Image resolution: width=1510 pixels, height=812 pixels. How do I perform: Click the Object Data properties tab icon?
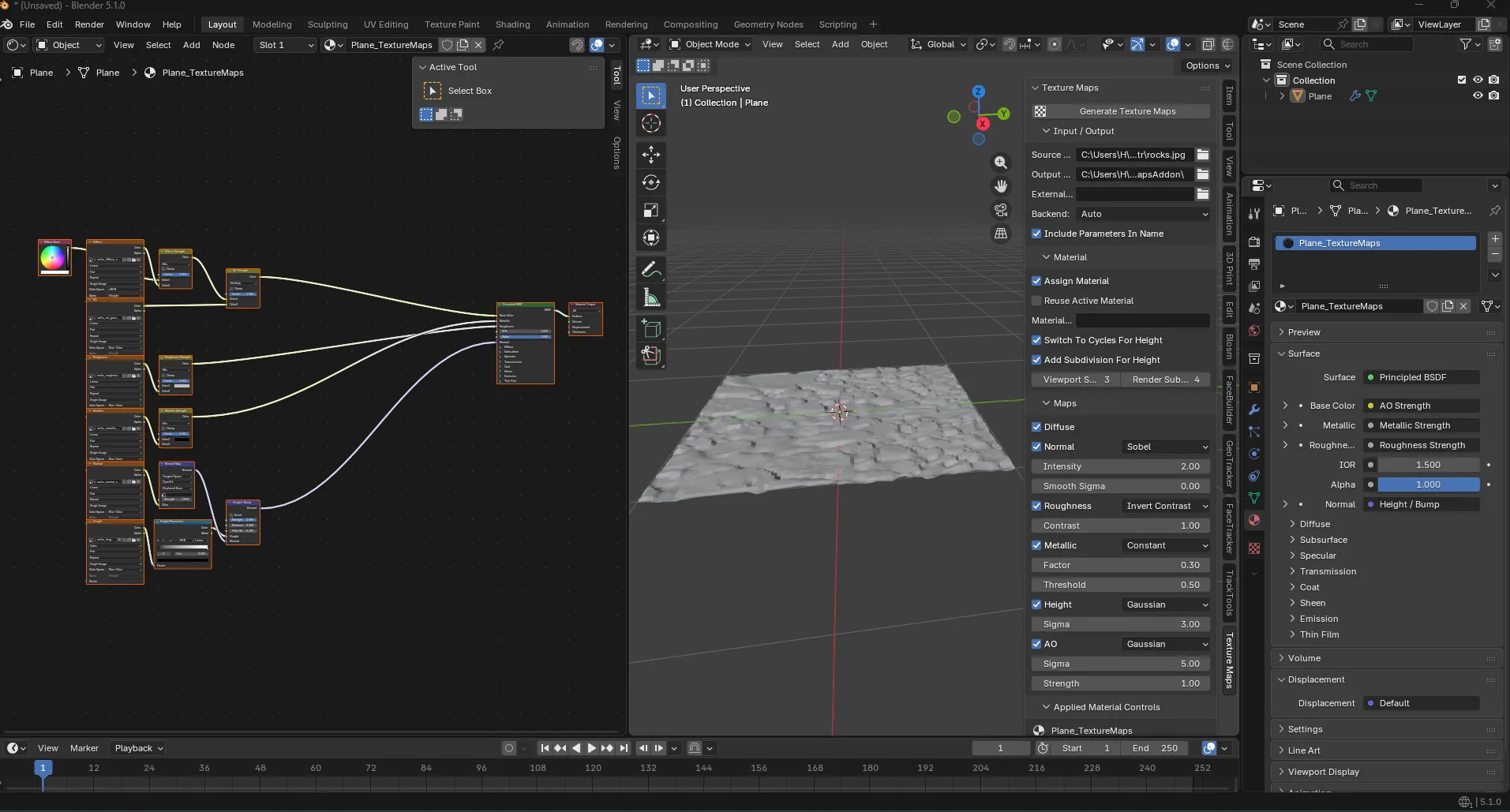tap(1254, 498)
